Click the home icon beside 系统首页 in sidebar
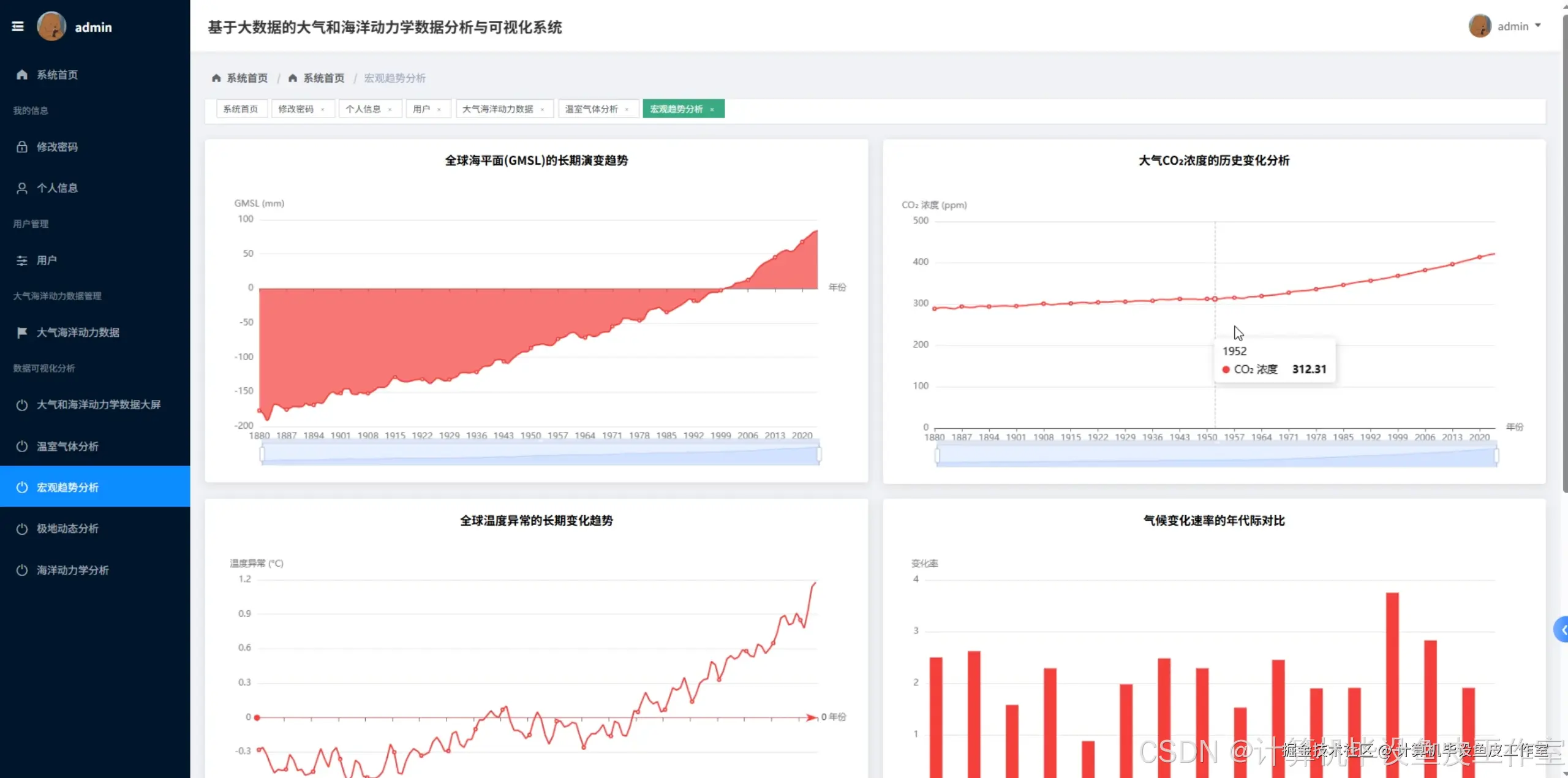 pos(22,75)
